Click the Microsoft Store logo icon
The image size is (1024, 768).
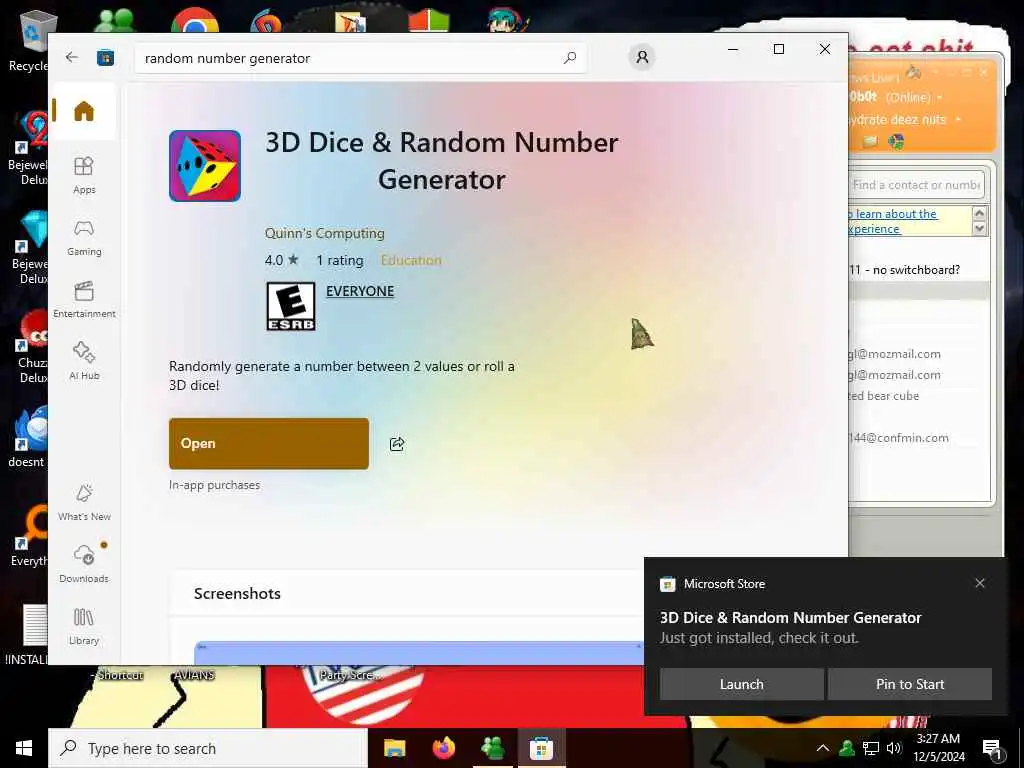(x=105, y=58)
